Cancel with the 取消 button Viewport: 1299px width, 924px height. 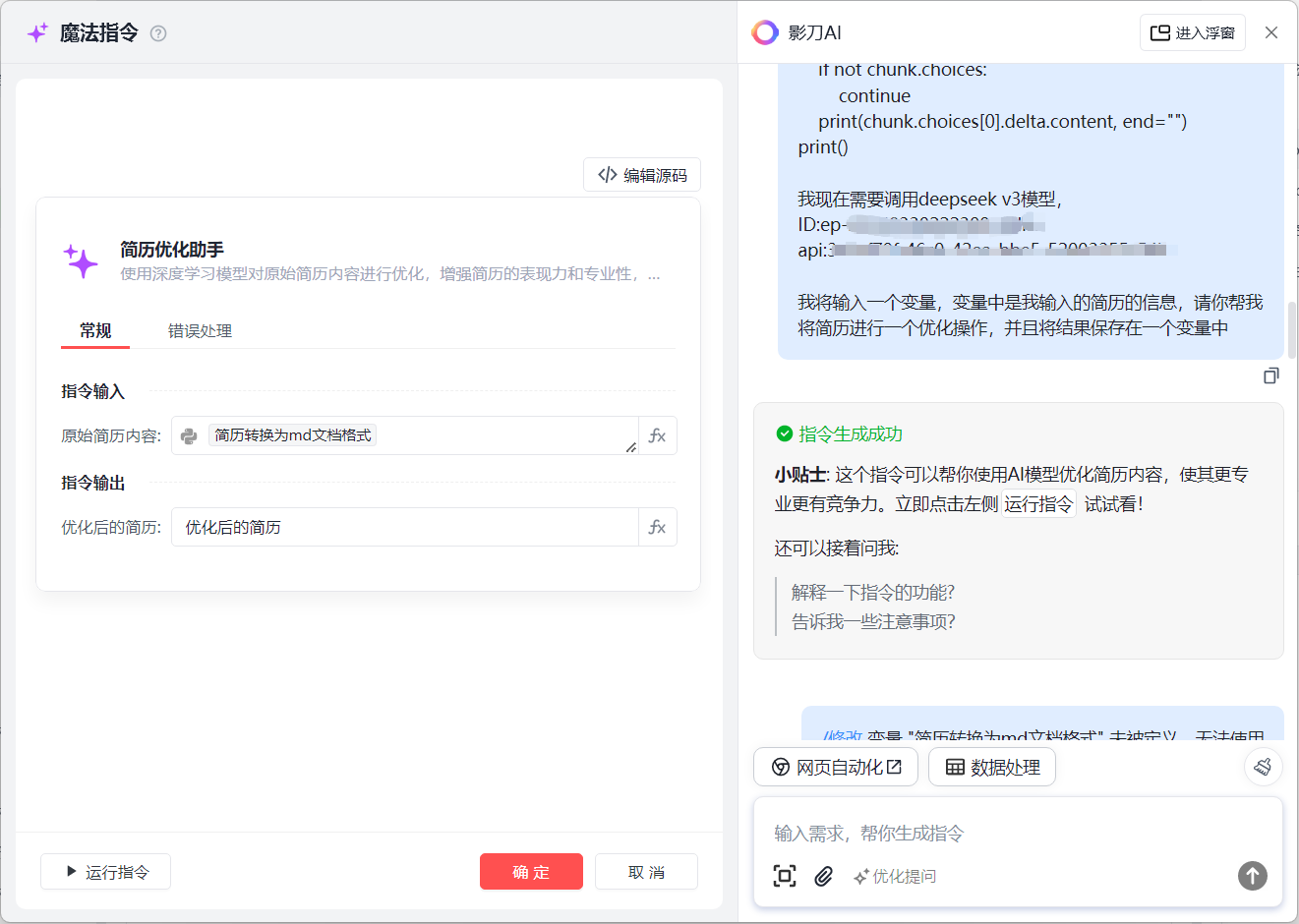[x=646, y=872]
